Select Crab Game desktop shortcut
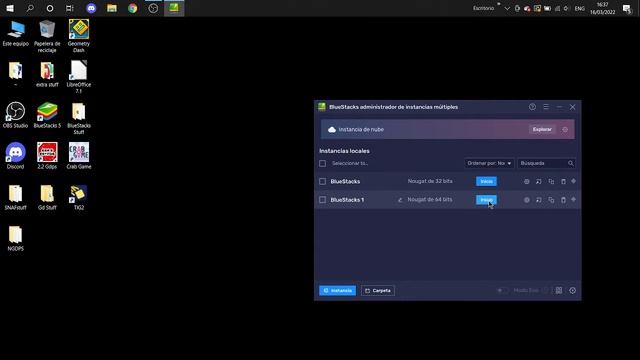The height and width of the screenshot is (360, 640). coord(79,156)
